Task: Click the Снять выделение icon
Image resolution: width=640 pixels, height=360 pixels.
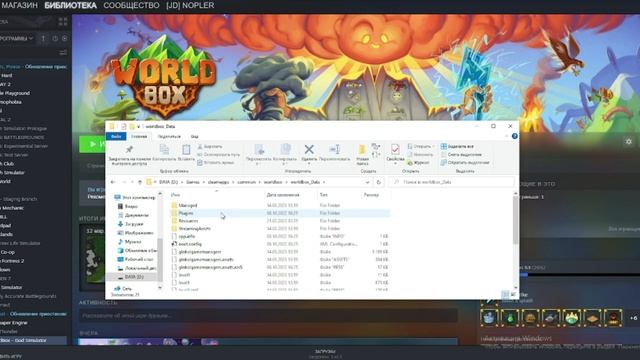Action: (444, 154)
